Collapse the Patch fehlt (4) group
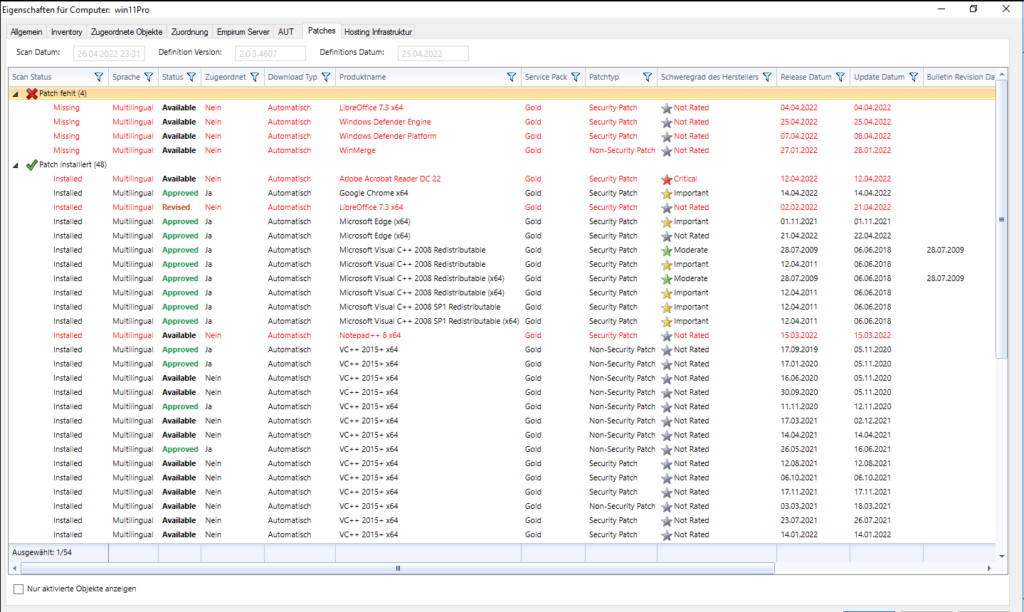This screenshot has height=612, width=1024. [x=16, y=94]
